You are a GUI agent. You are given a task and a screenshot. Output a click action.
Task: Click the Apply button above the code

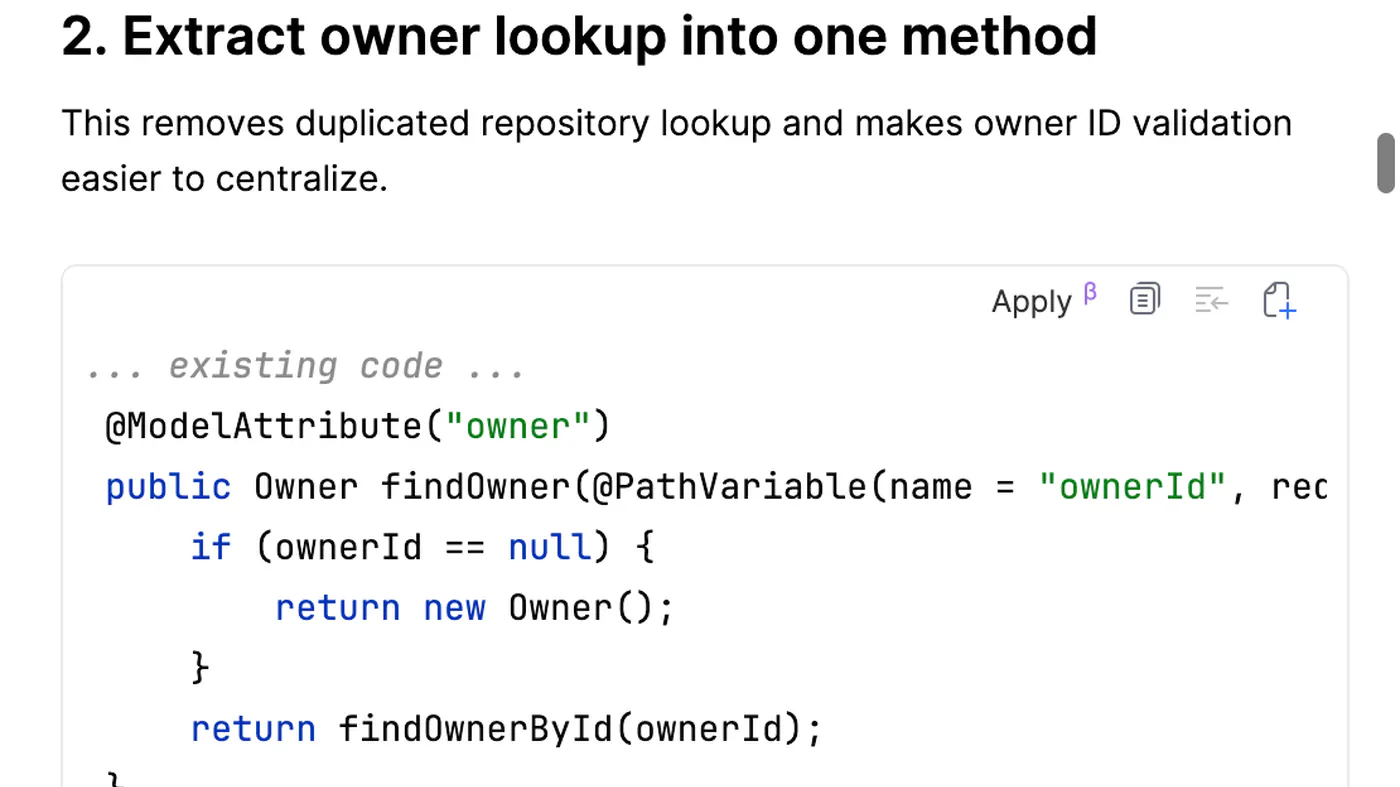pos(1043,300)
